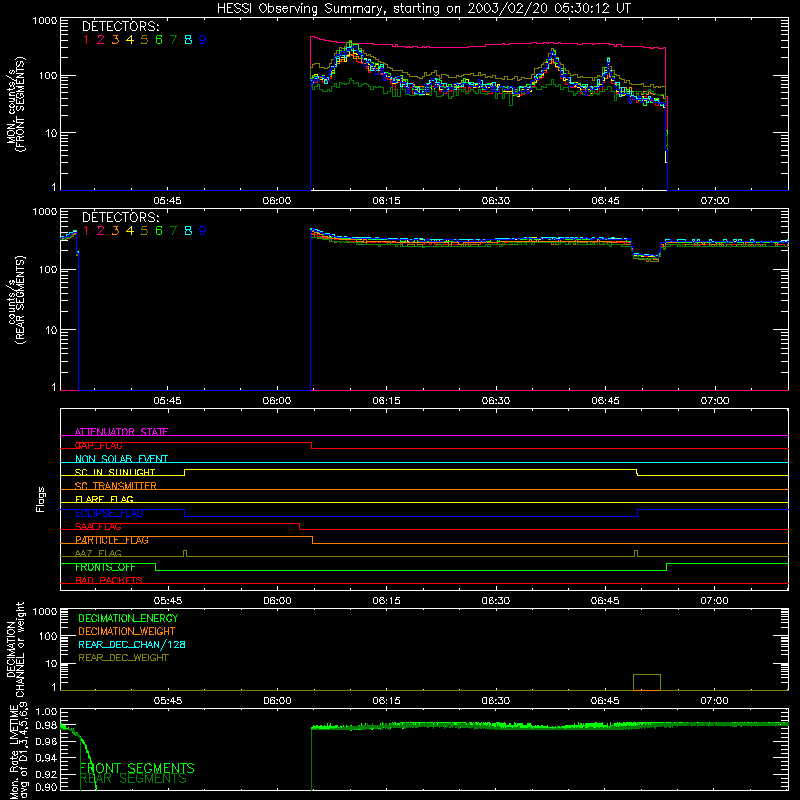Viewport: 800px width, 800px height.
Task: Click the rectangular REAR_DEC_WEIGHT step near 06:50
Action: click(x=646, y=682)
